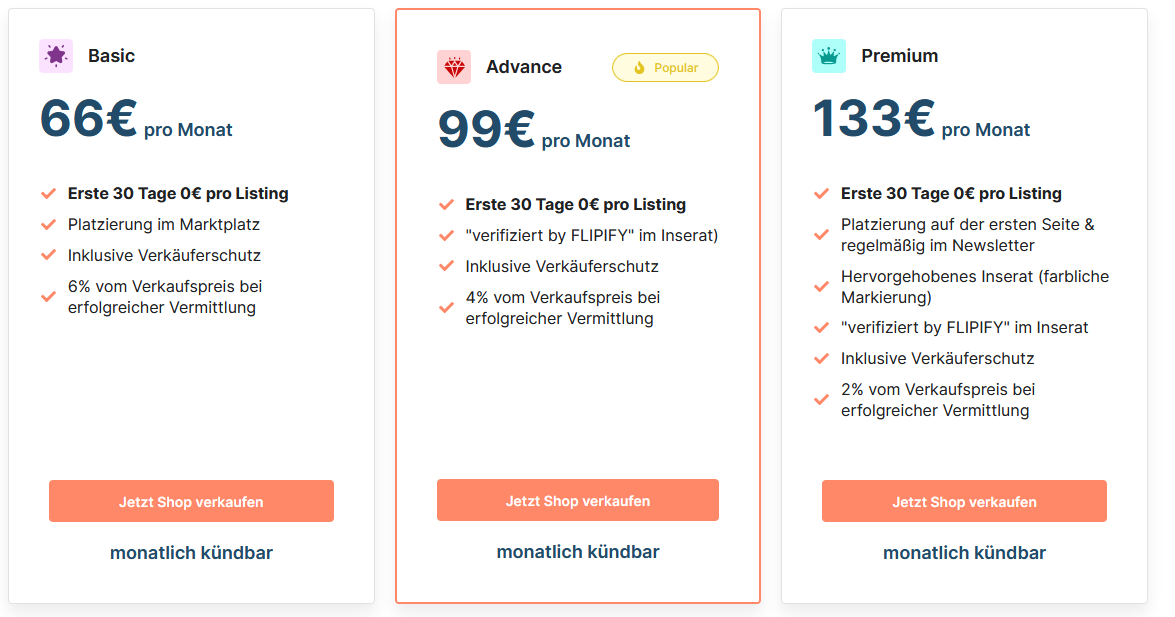
Task: Click the purple star Basic plan icon
Action: pos(56,55)
